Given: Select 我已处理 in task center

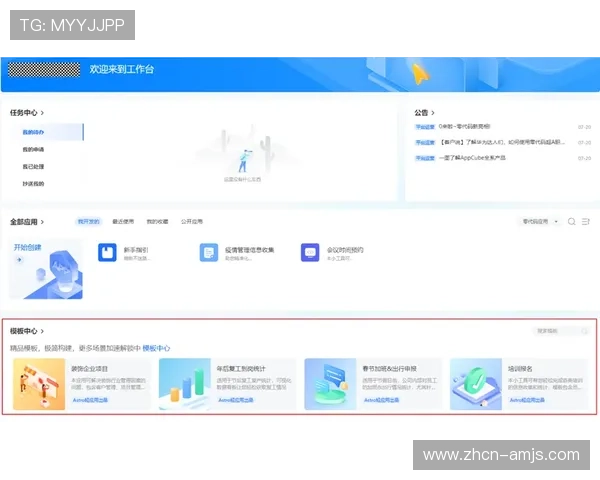Looking at the screenshot, I should pyautogui.click(x=33, y=167).
